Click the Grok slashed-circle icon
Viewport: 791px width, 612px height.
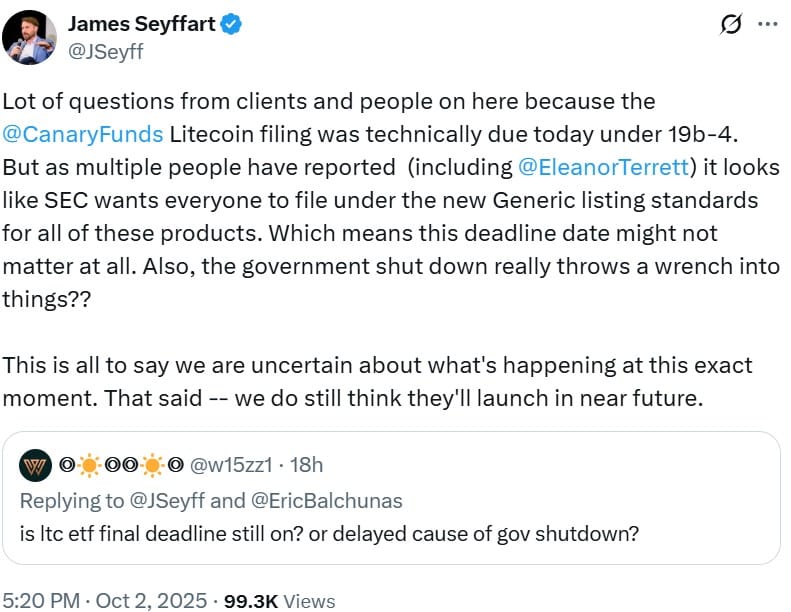point(730,24)
